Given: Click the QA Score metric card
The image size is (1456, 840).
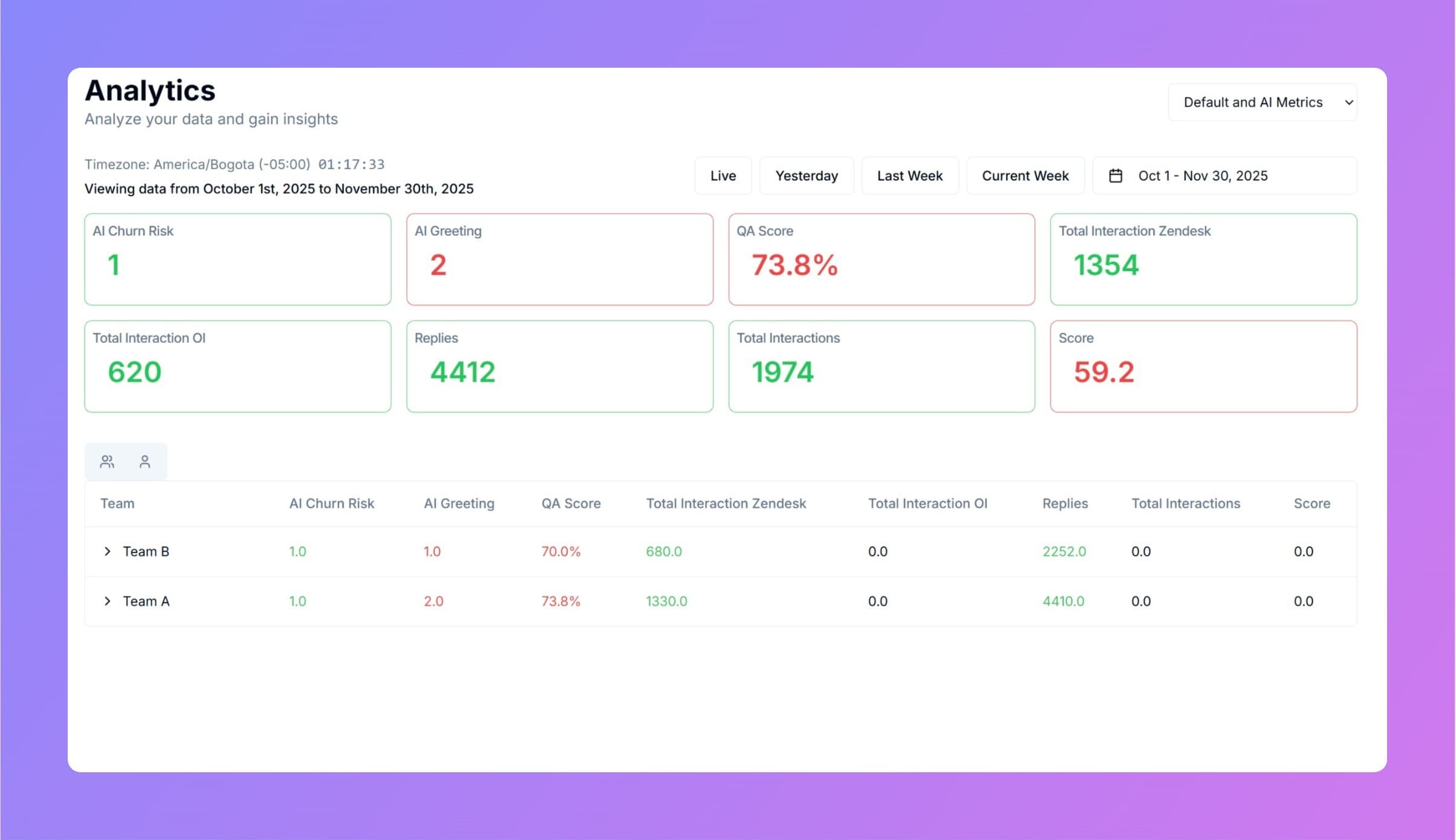Looking at the screenshot, I should click(881, 259).
